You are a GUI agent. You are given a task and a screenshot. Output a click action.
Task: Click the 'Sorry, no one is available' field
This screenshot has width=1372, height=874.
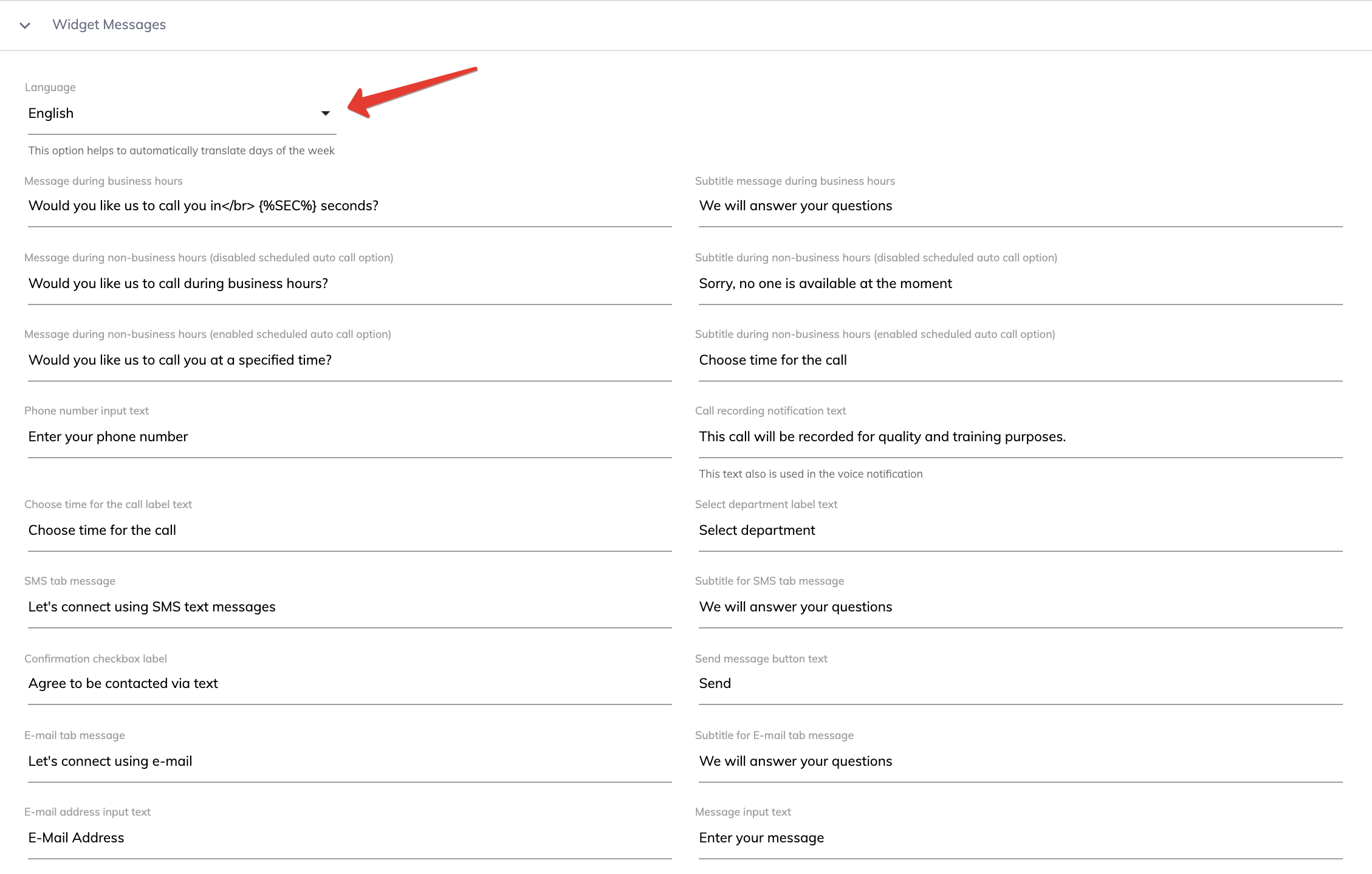[x=1020, y=284]
